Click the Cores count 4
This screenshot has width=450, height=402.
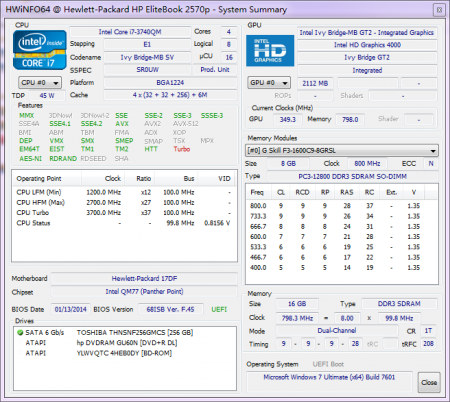tap(229, 32)
